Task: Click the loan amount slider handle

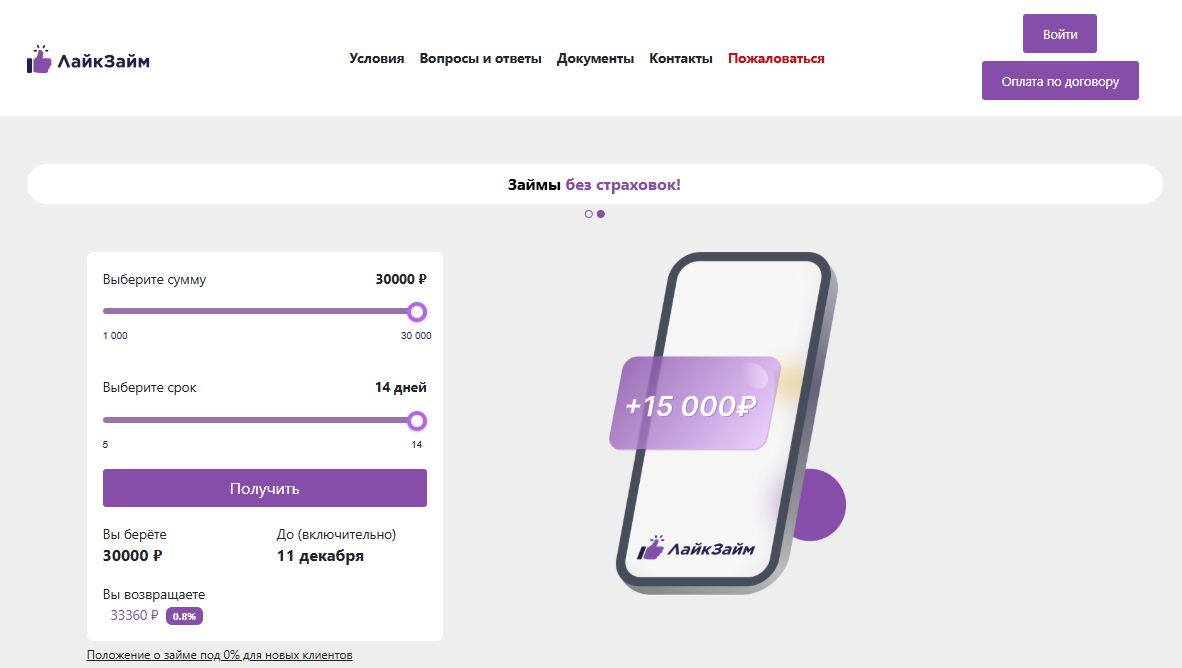Action: click(x=417, y=311)
